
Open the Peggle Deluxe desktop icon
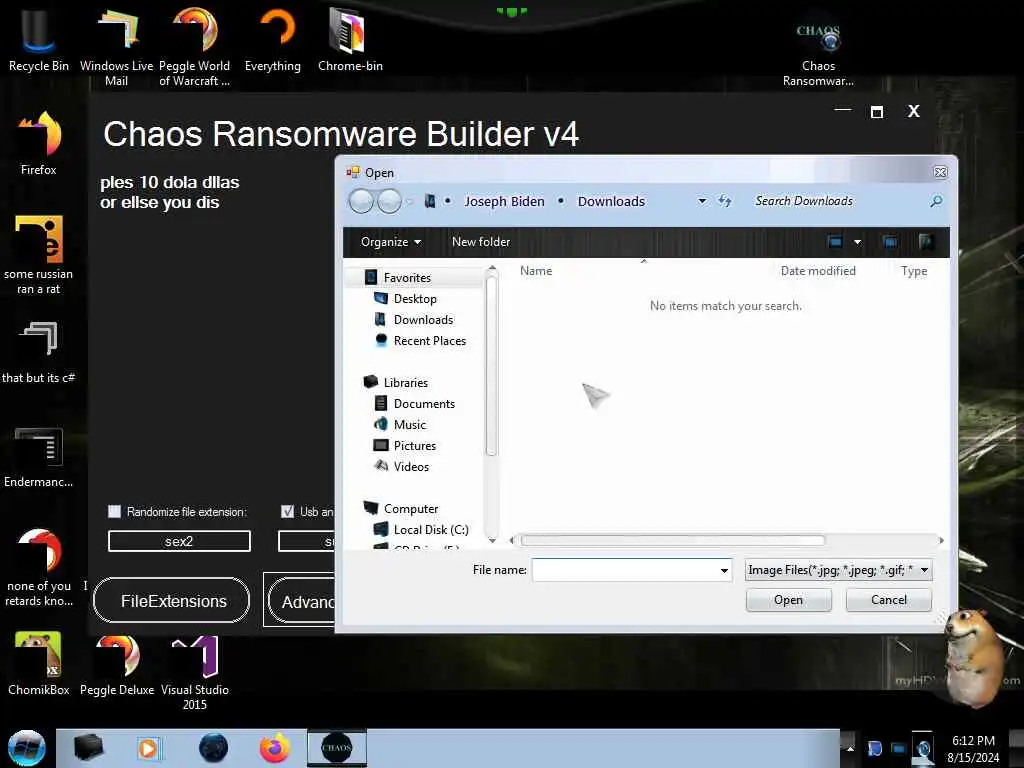[x=117, y=663]
